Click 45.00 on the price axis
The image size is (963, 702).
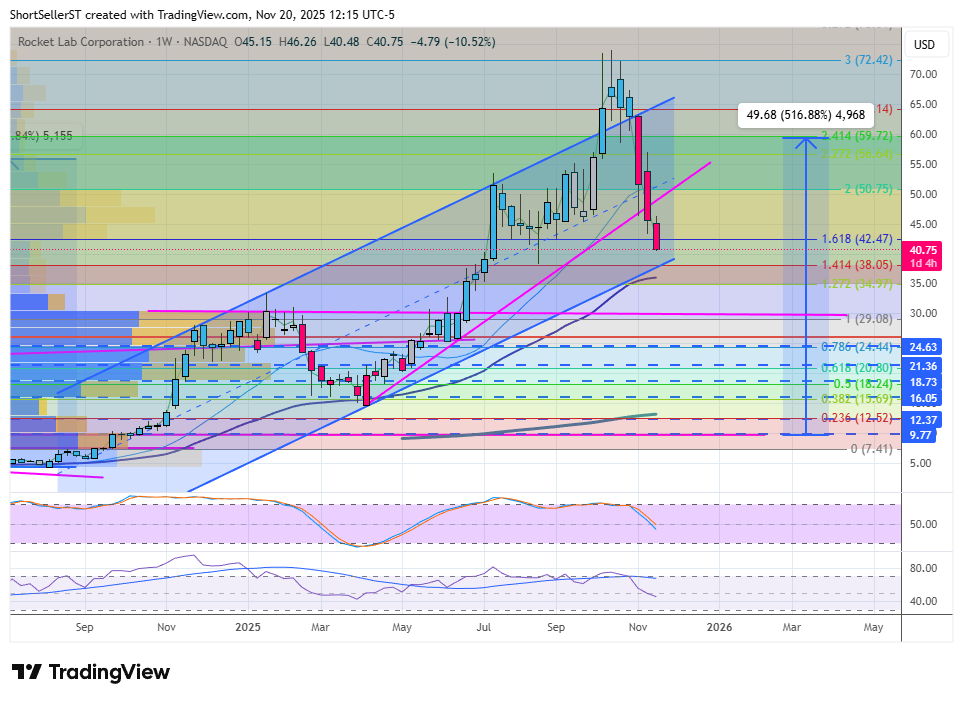click(923, 224)
